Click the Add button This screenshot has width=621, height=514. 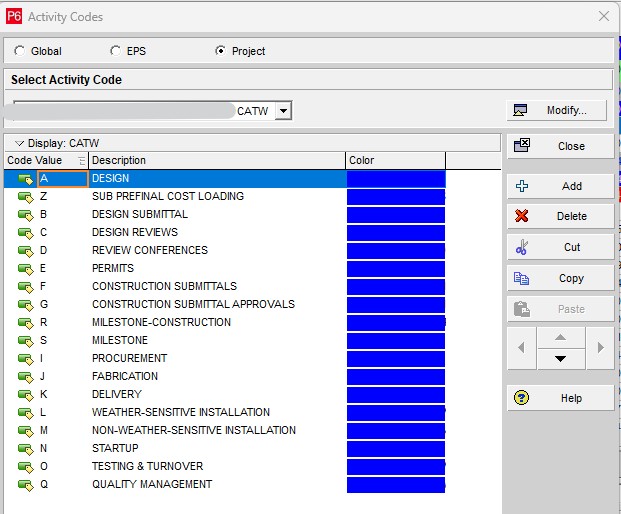tap(559, 186)
